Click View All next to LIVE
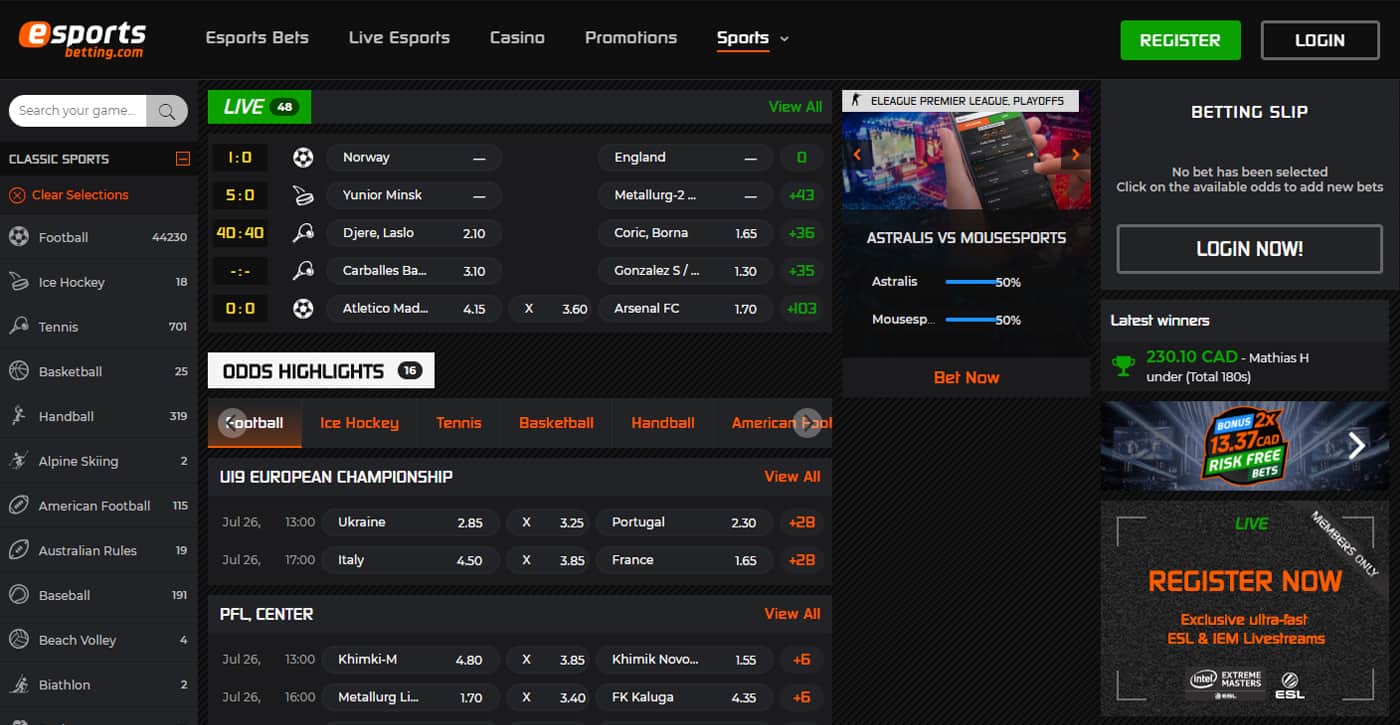 pos(795,107)
